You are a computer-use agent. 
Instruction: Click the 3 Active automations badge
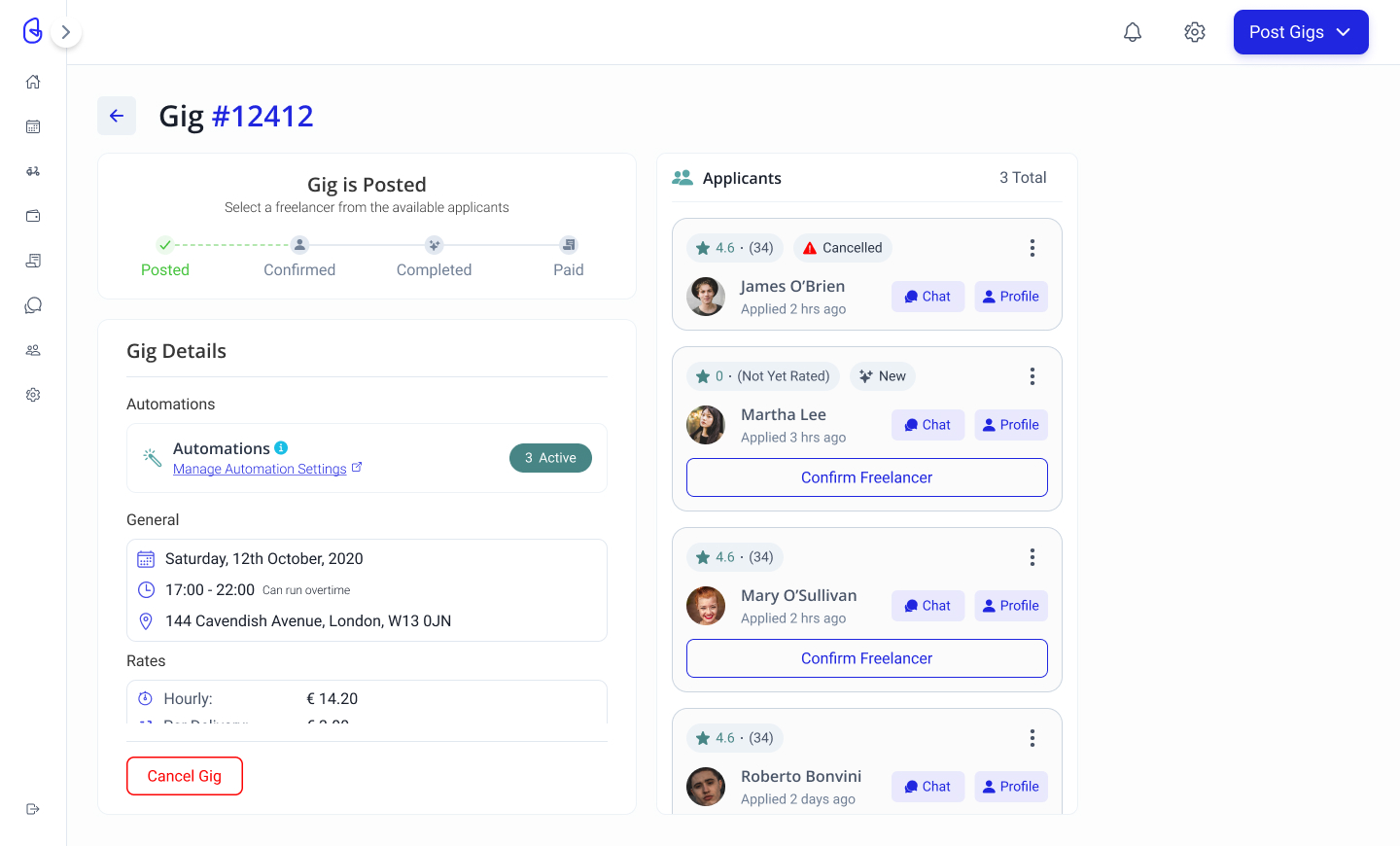click(550, 458)
